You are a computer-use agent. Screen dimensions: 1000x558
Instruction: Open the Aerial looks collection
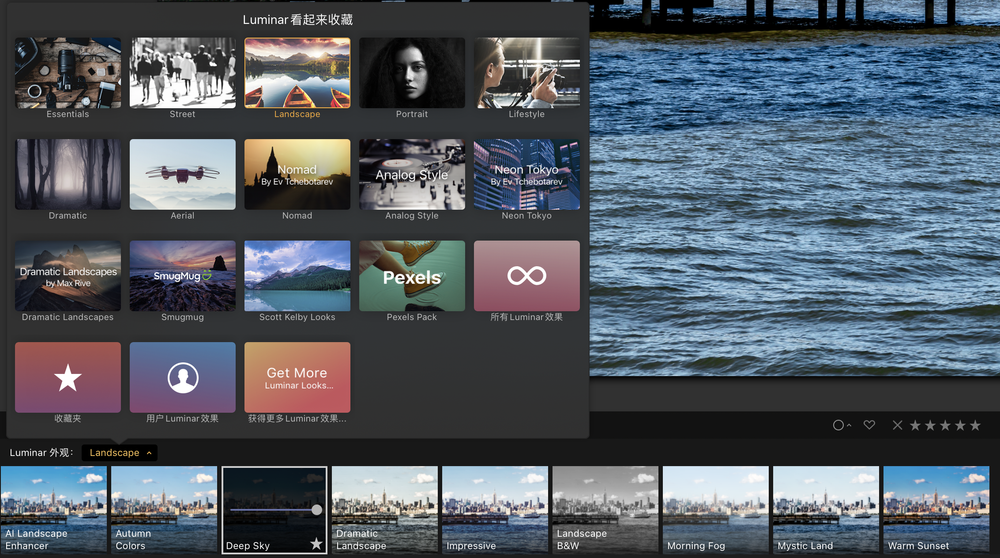pos(182,174)
